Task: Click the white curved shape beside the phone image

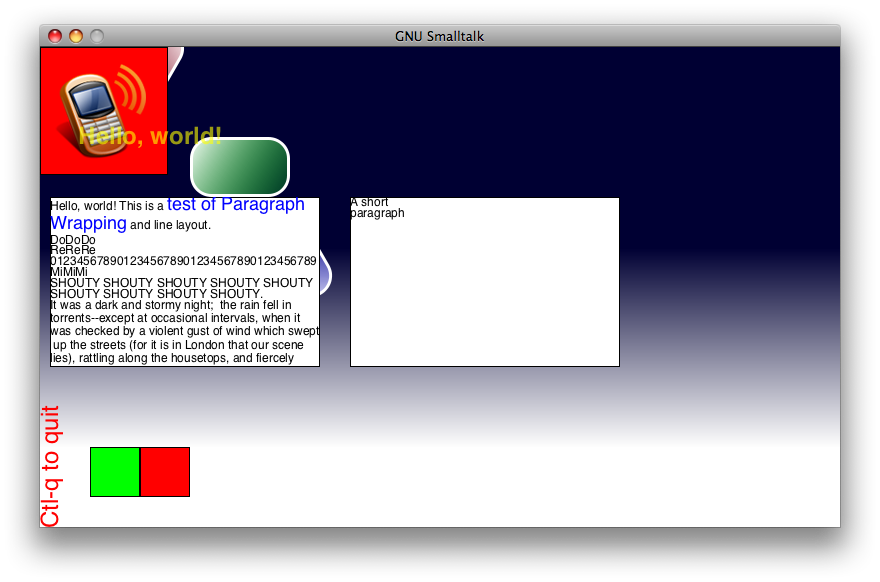Action: pyautogui.click(x=175, y=62)
